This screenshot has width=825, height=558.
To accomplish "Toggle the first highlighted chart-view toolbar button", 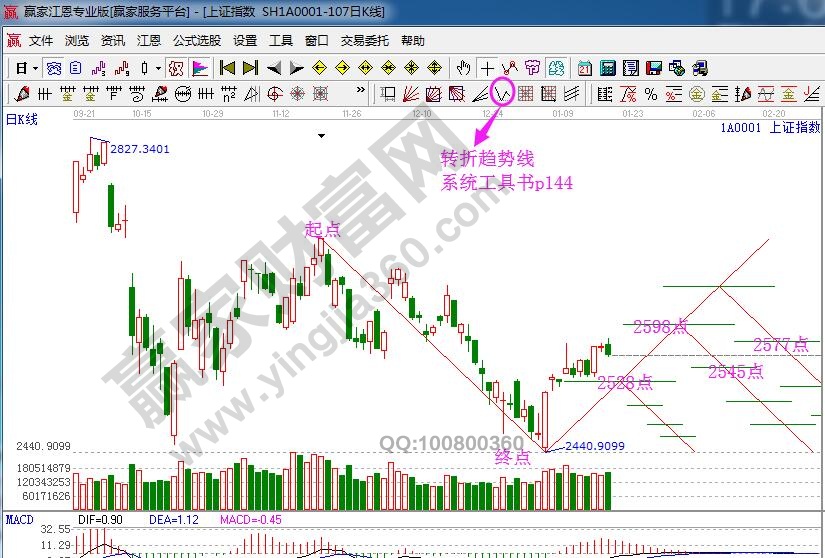I will 54,68.
